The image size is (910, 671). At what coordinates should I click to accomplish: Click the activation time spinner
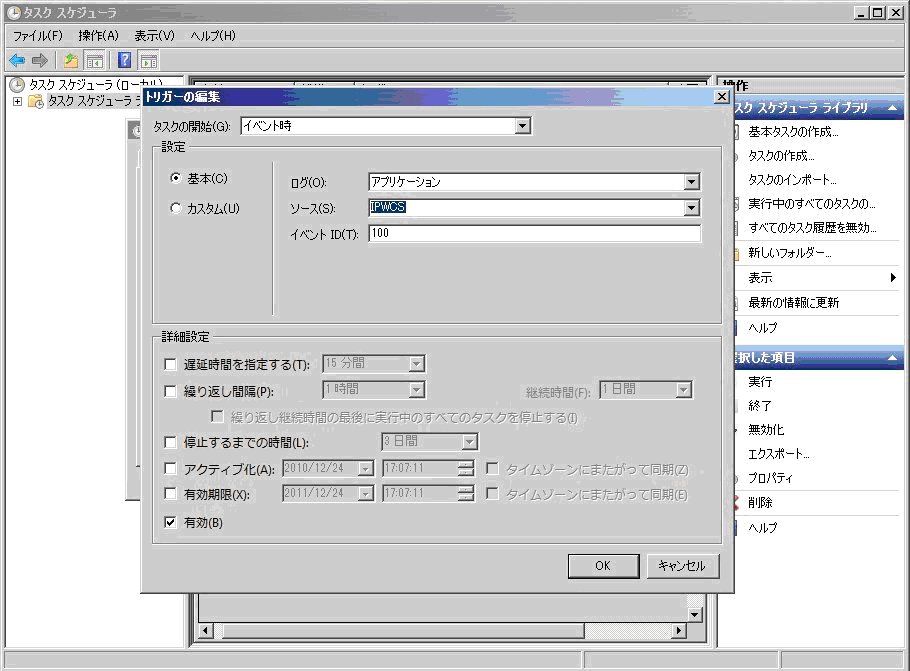click(466, 468)
